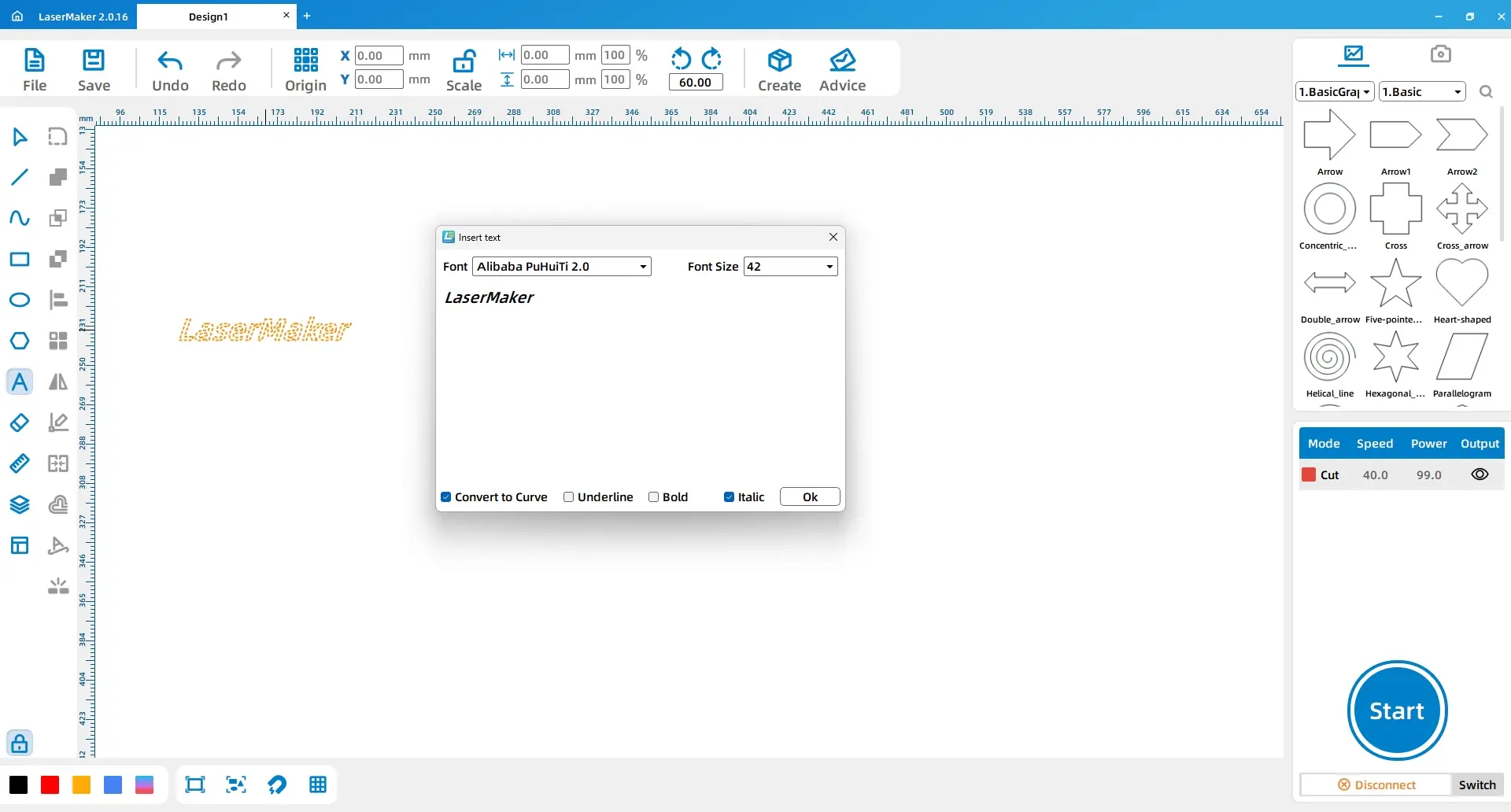Open the Font dropdown
This screenshot has width=1511, height=812.
click(562, 267)
